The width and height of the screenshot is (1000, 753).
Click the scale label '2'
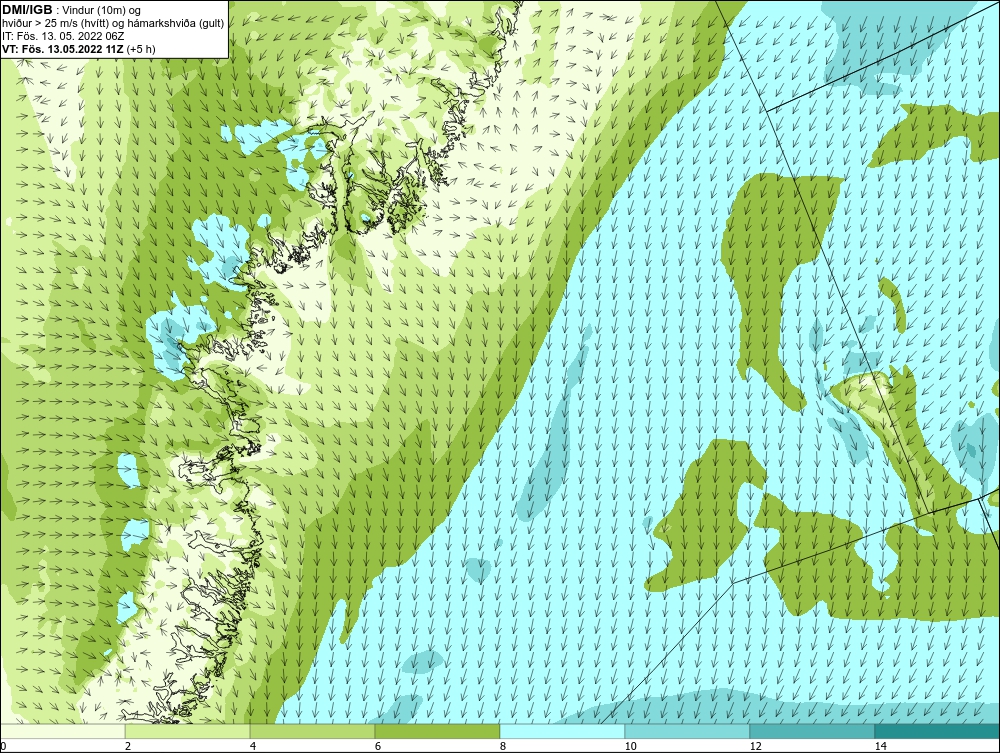pyautogui.click(x=128, y=746)
